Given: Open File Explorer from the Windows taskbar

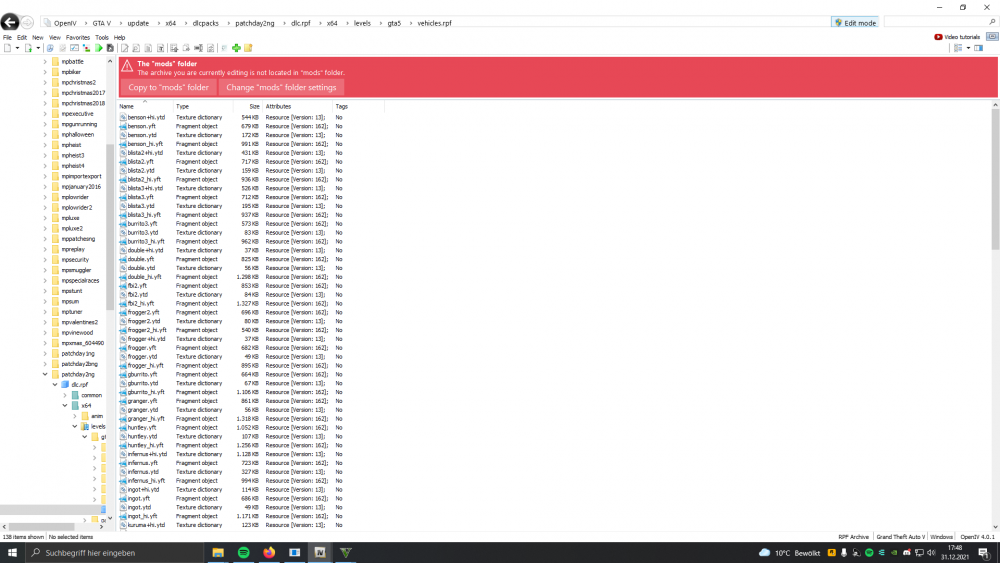Looking at the screenshot, I should (x=218, y=553).
